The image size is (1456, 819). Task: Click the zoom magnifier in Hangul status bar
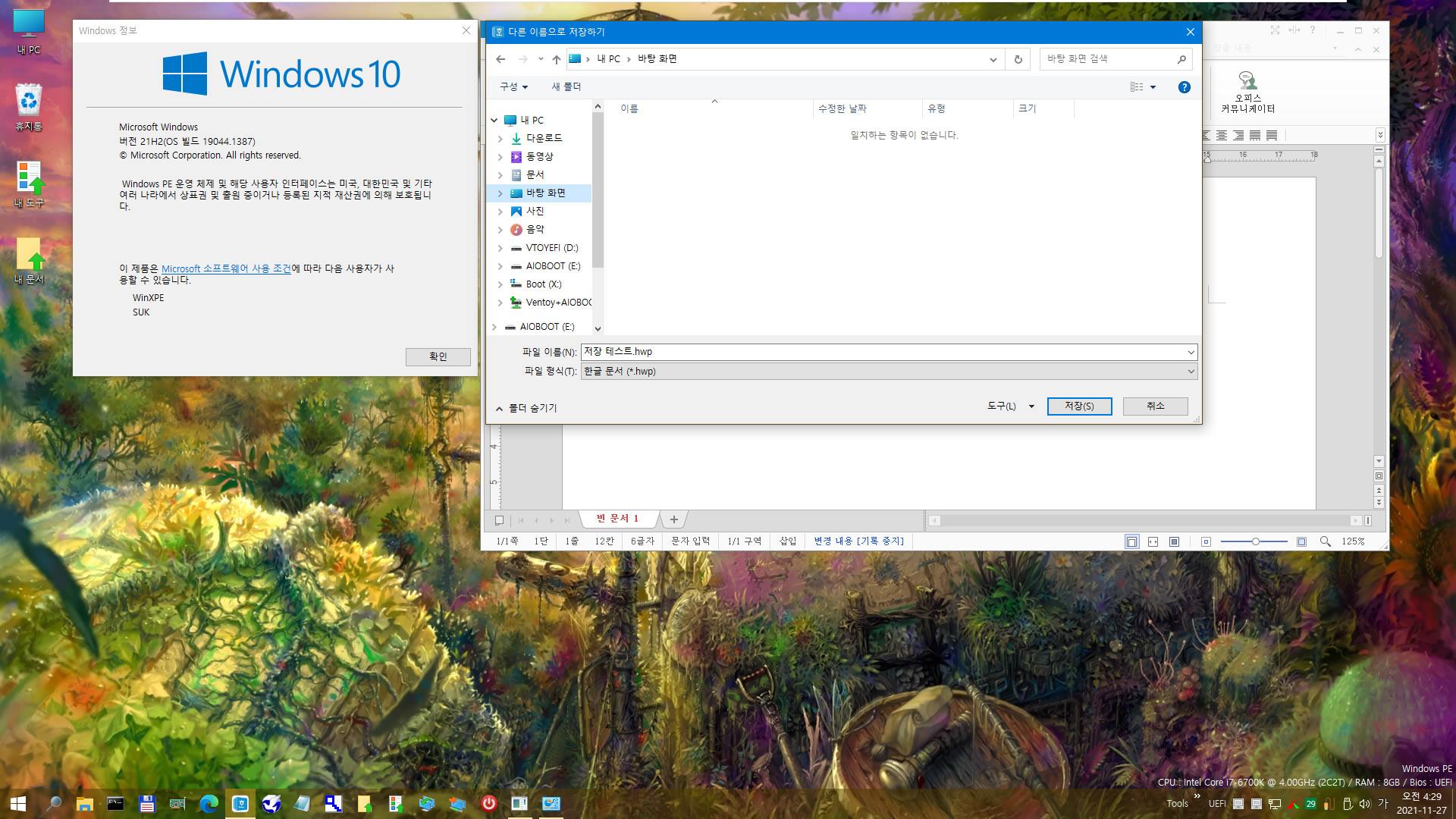coord(1325,541)
